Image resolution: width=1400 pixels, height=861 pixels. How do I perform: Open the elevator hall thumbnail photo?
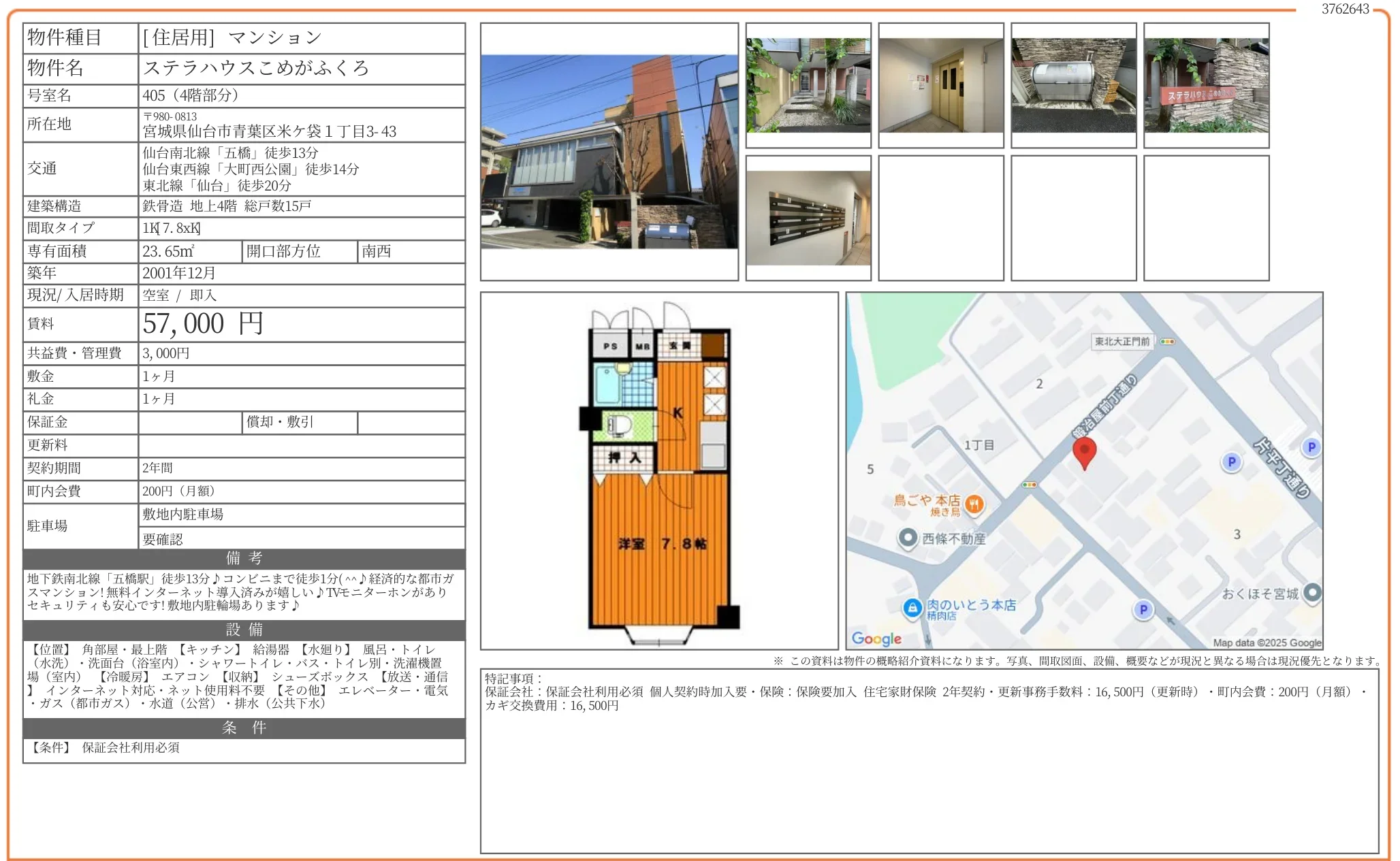pos(940,85)
